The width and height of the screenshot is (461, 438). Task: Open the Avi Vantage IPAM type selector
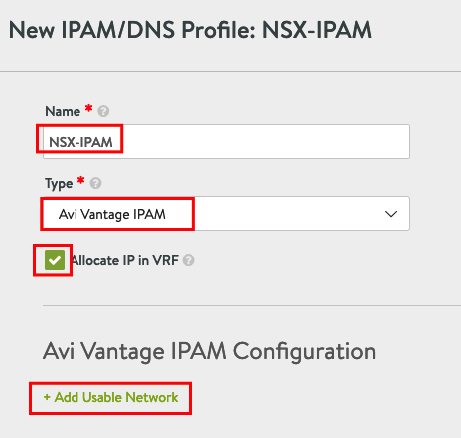226,214
